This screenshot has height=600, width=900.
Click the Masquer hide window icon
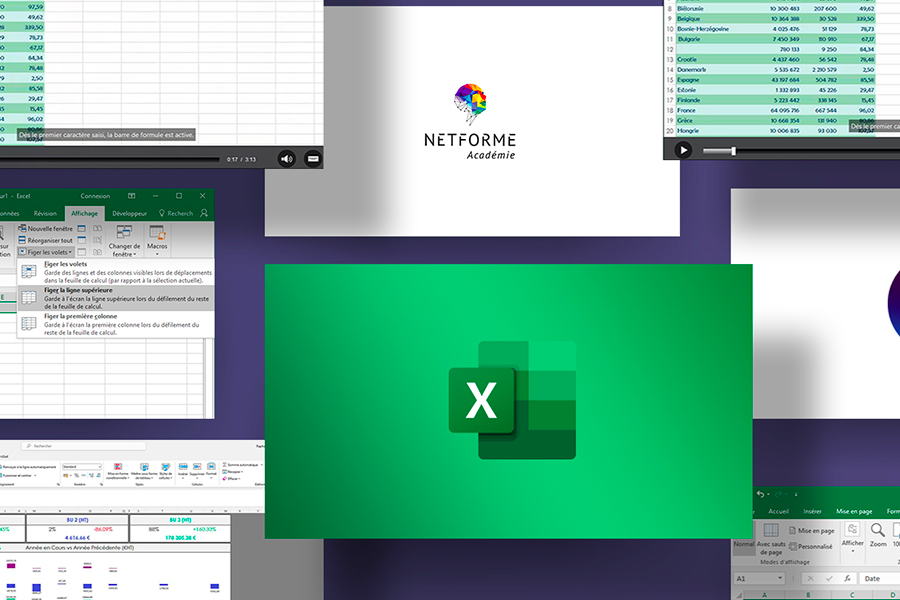(82, 240)
